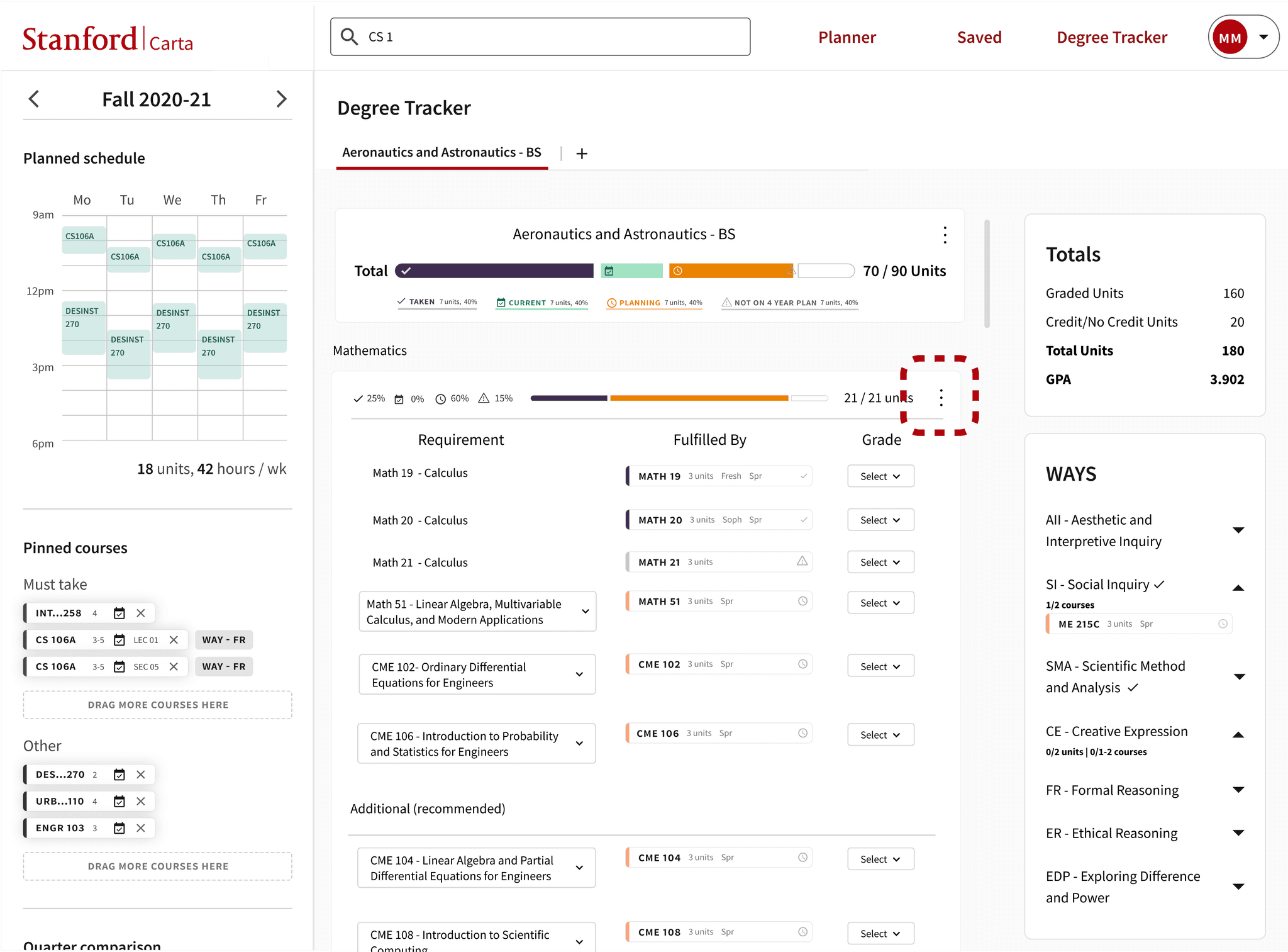This screenshot has width=1288, height=952.
Task: Open Aeronautics degree card three-dot menu
Action: point(945,235)
